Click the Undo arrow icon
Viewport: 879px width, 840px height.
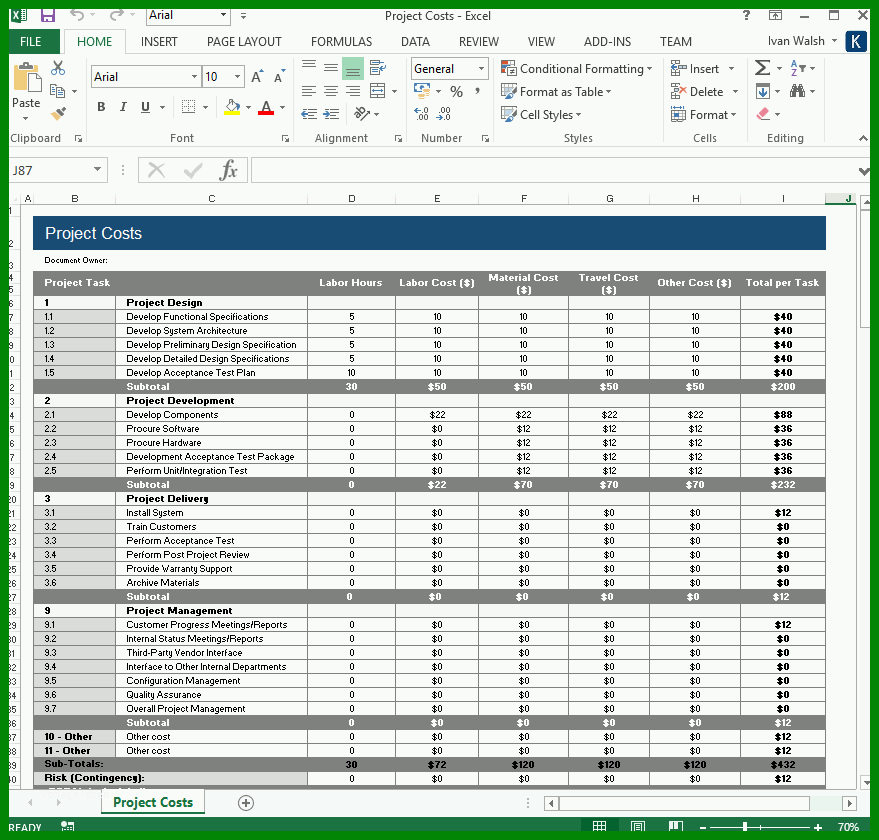77,15
